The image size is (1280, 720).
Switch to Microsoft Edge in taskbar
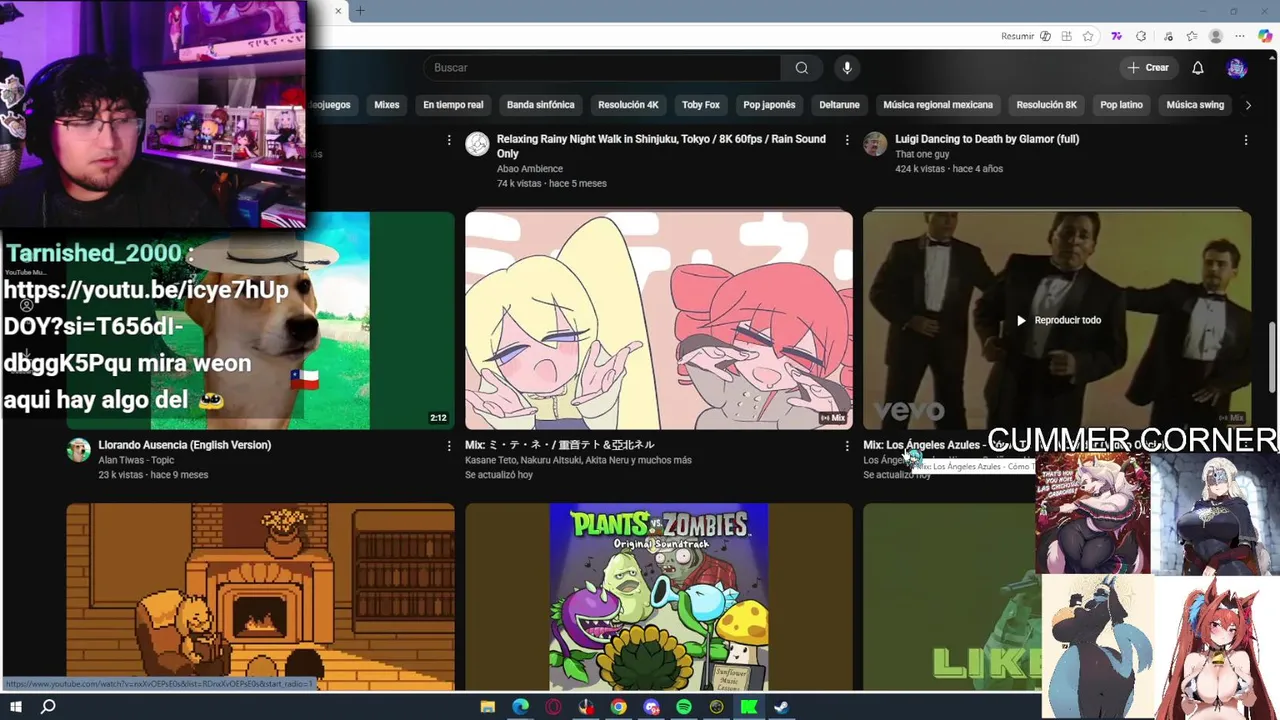[521, 707]
